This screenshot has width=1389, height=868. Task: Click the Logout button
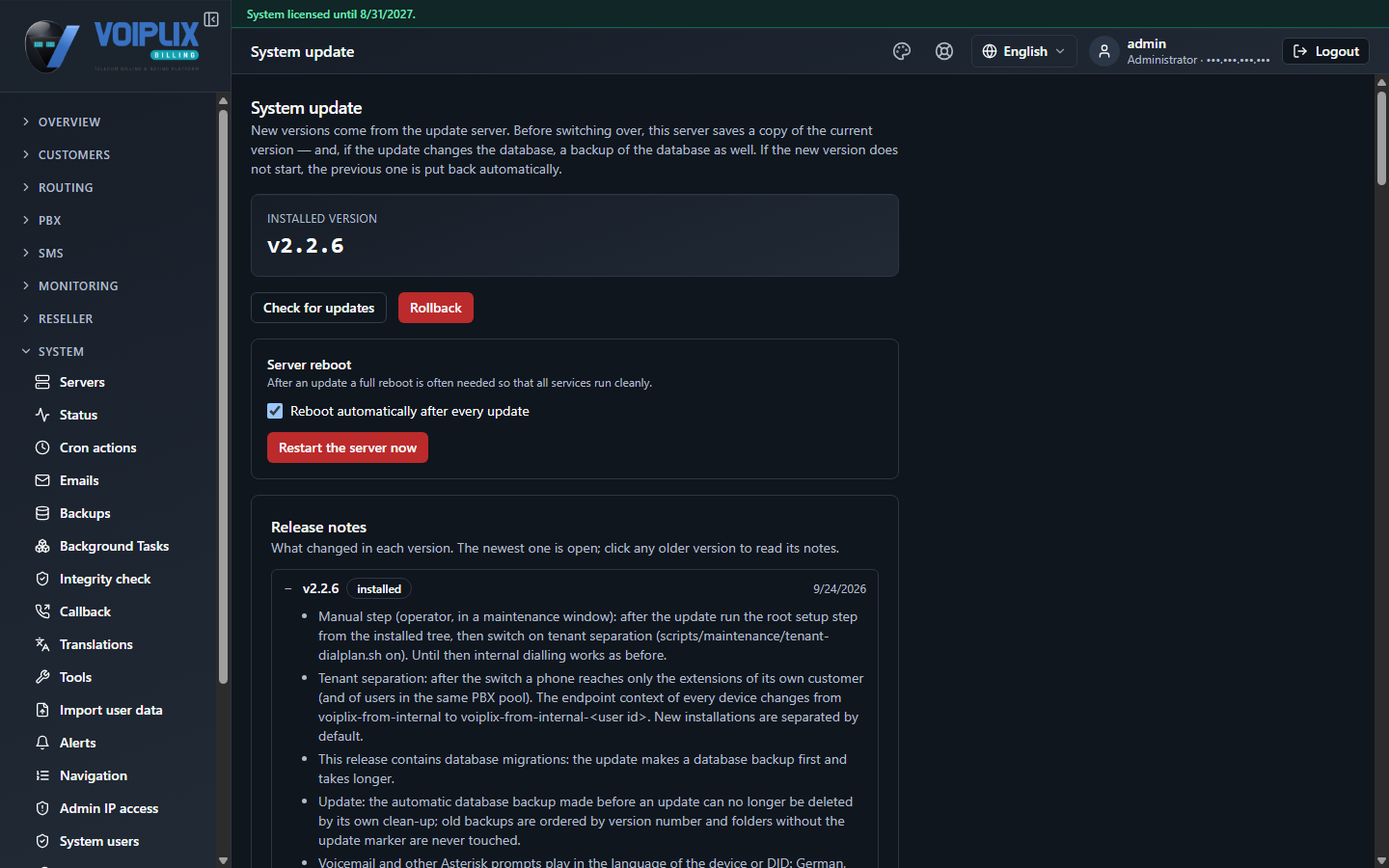pyautogui.click(x=1325, y=51)
